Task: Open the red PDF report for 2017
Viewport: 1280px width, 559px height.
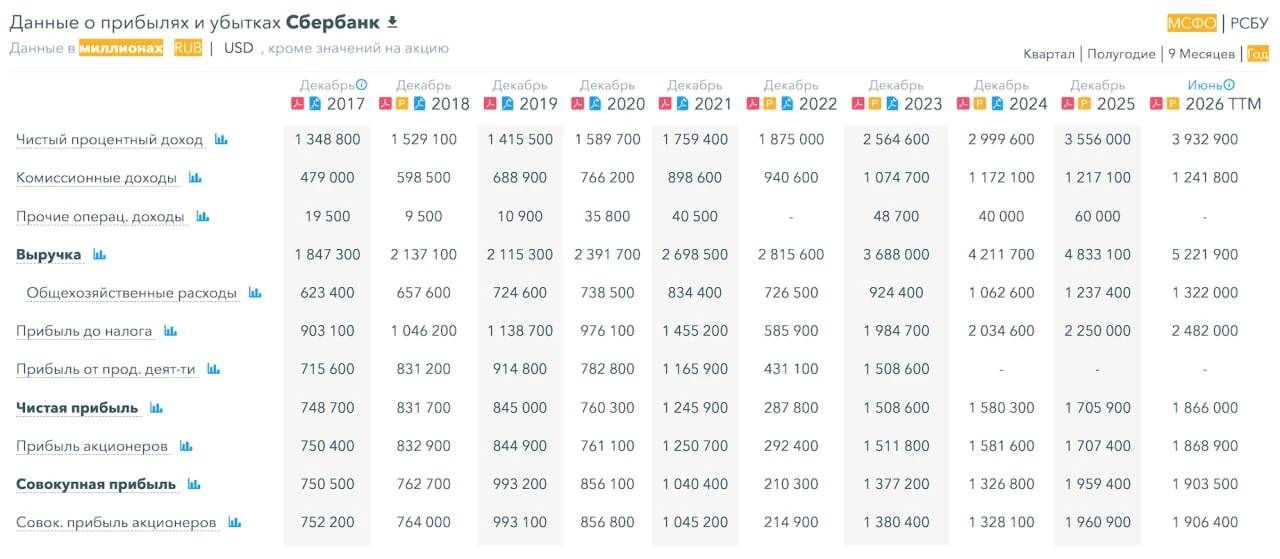Action: pos(297,103)
